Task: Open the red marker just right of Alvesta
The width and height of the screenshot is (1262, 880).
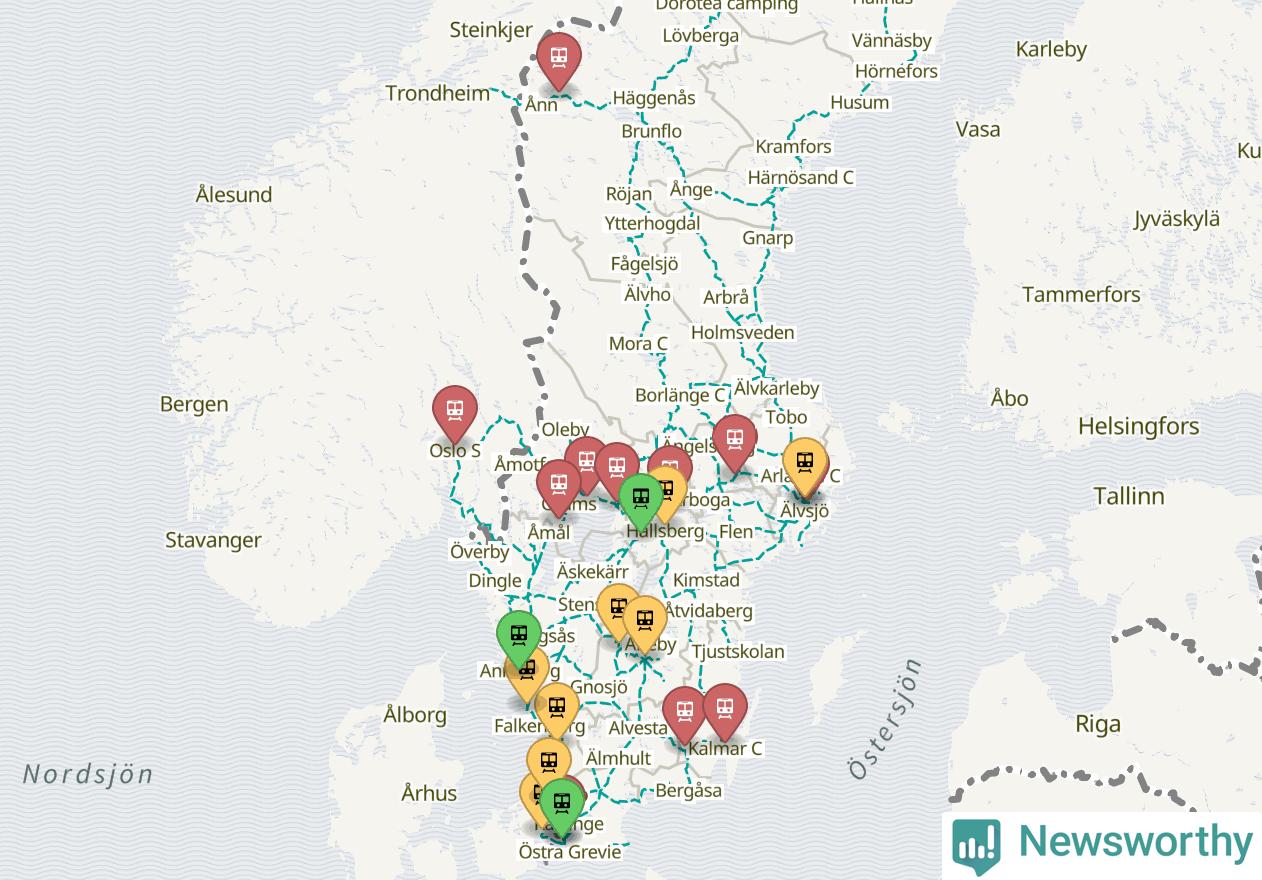Action: pos(685,714)
